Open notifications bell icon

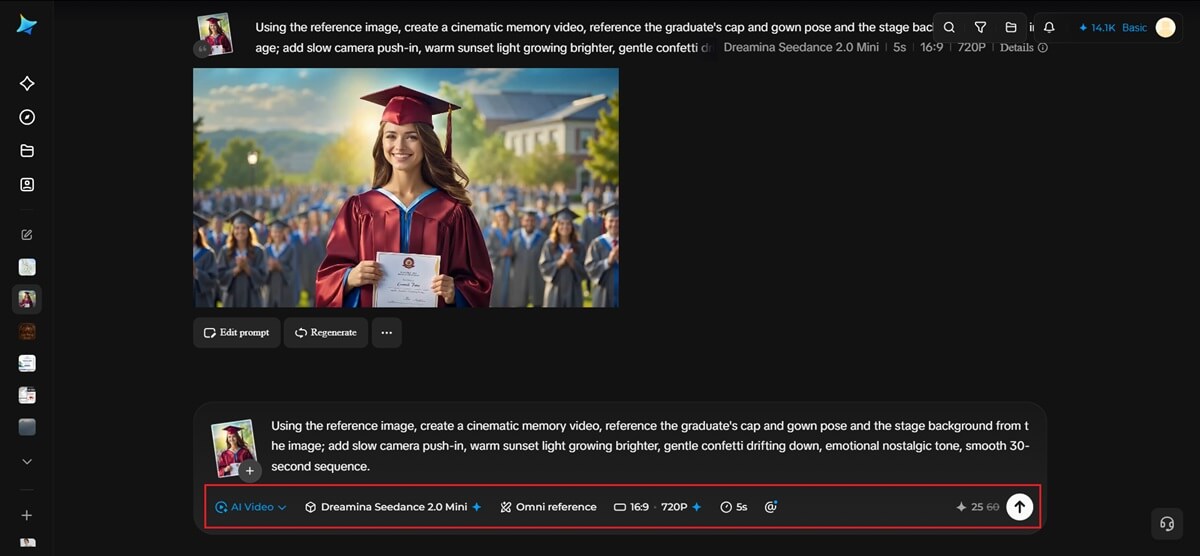point(1049,28)
